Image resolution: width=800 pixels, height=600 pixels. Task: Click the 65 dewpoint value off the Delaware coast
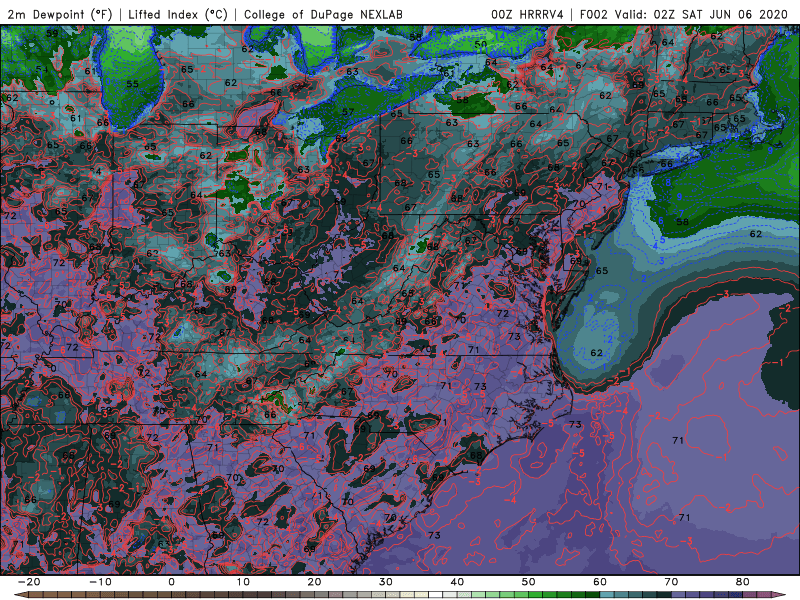tap(602, 270)
